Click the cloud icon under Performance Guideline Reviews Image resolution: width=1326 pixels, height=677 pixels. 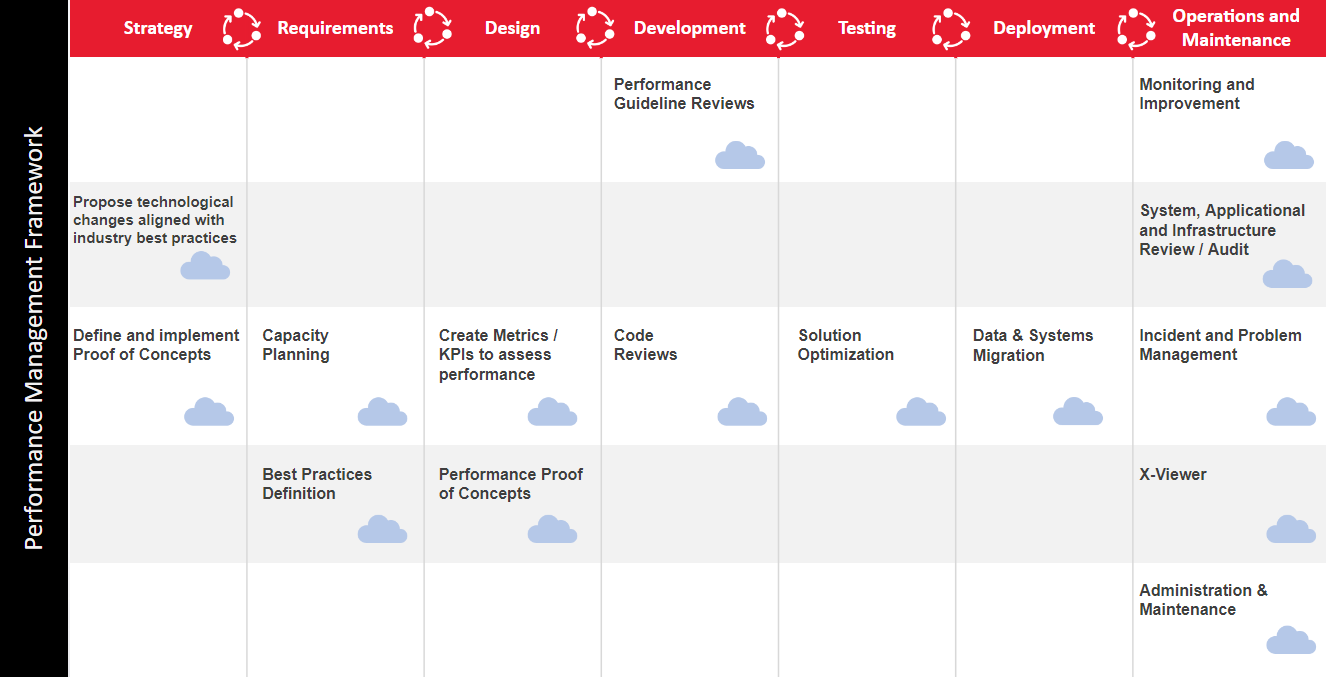click(740, 156)
